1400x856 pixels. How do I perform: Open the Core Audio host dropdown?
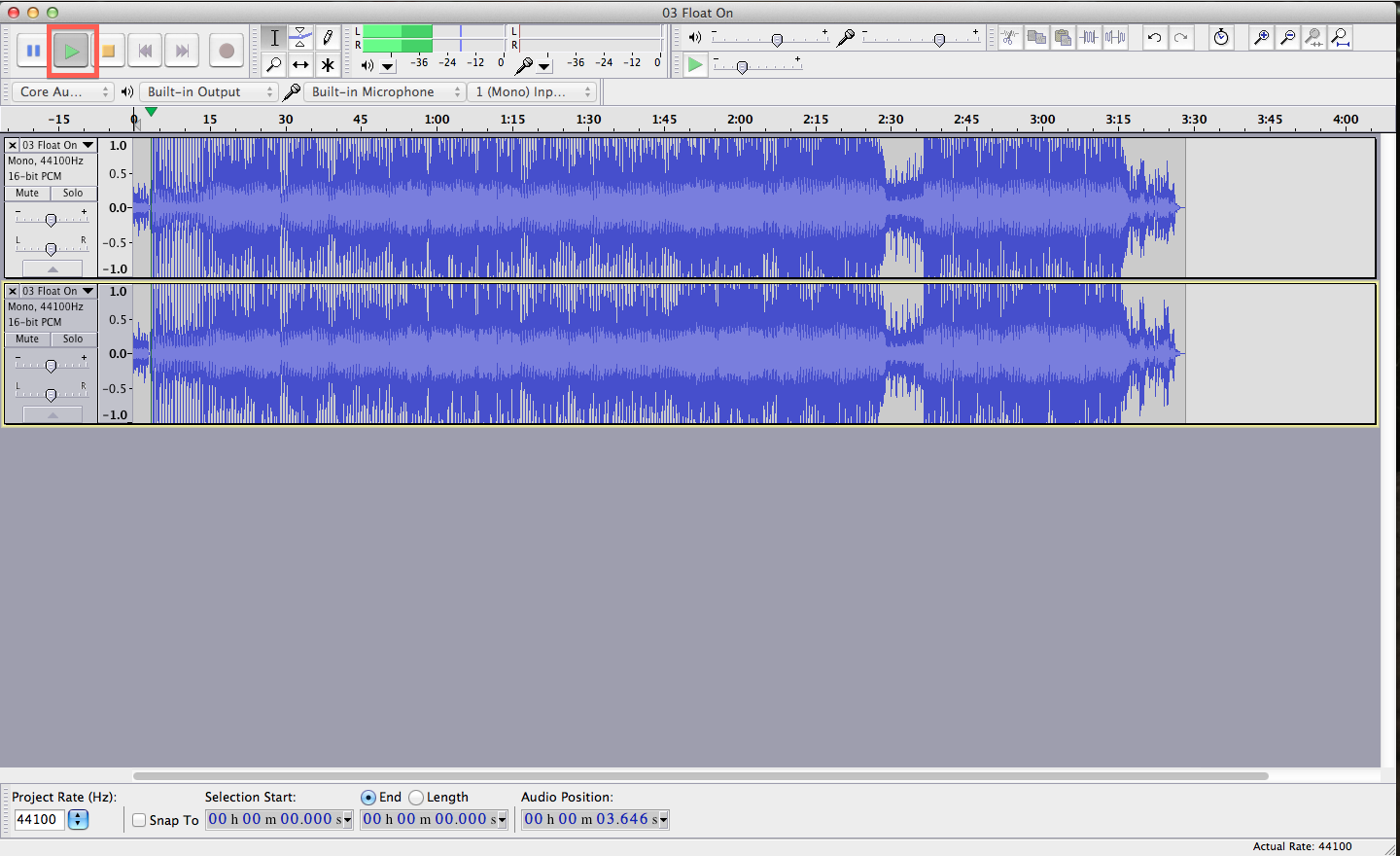pyautogui.click(x=63, y=91)
